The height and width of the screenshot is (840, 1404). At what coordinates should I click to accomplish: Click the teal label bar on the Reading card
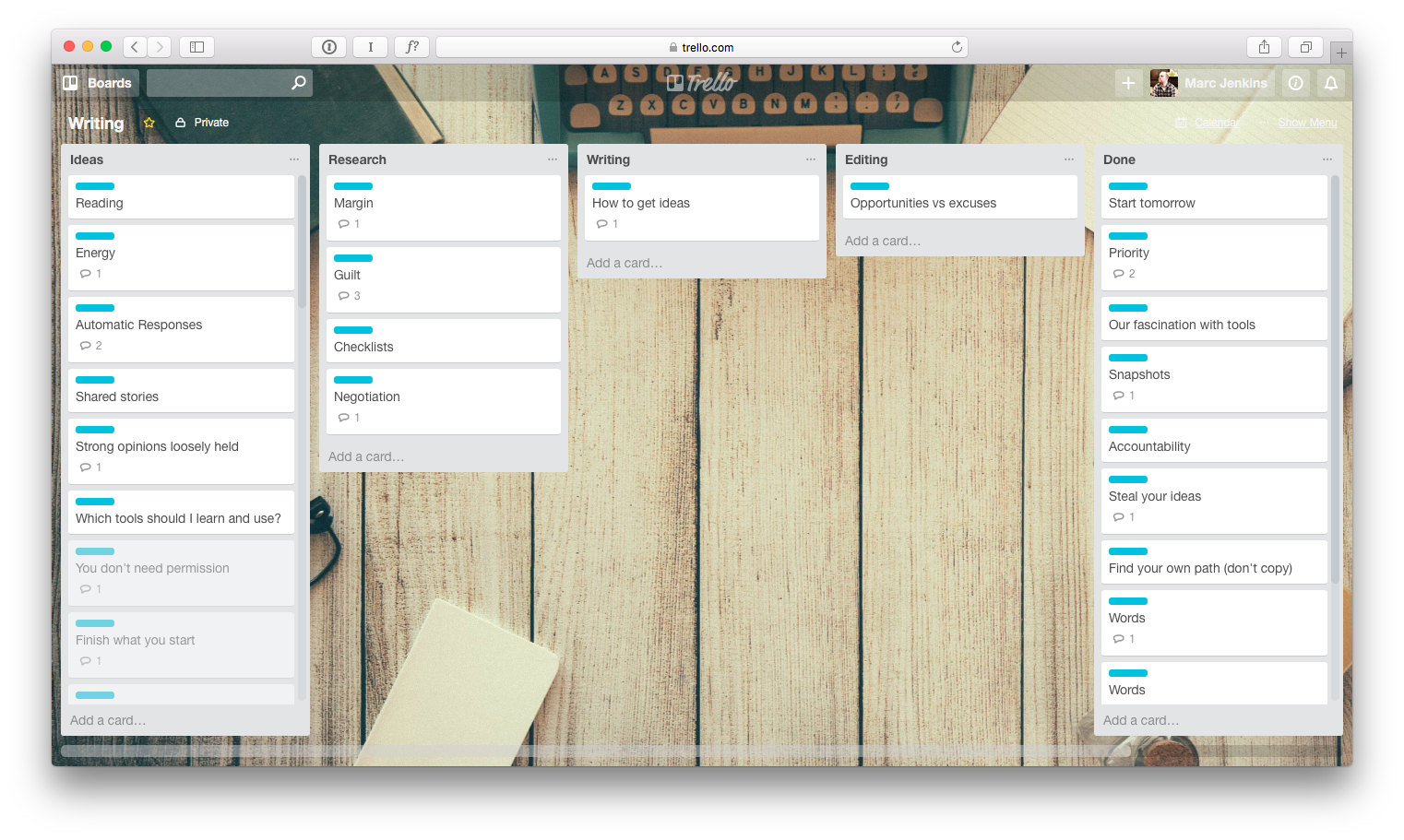click(94, 185)
